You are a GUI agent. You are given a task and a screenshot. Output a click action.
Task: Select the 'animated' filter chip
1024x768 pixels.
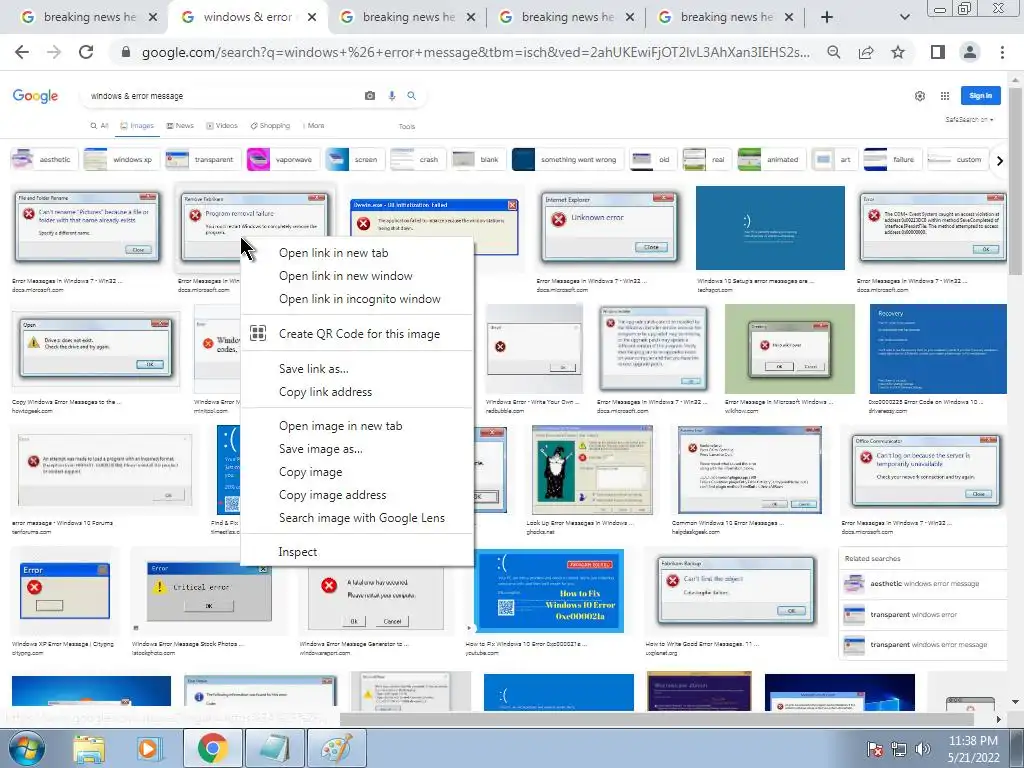point(771,159)
